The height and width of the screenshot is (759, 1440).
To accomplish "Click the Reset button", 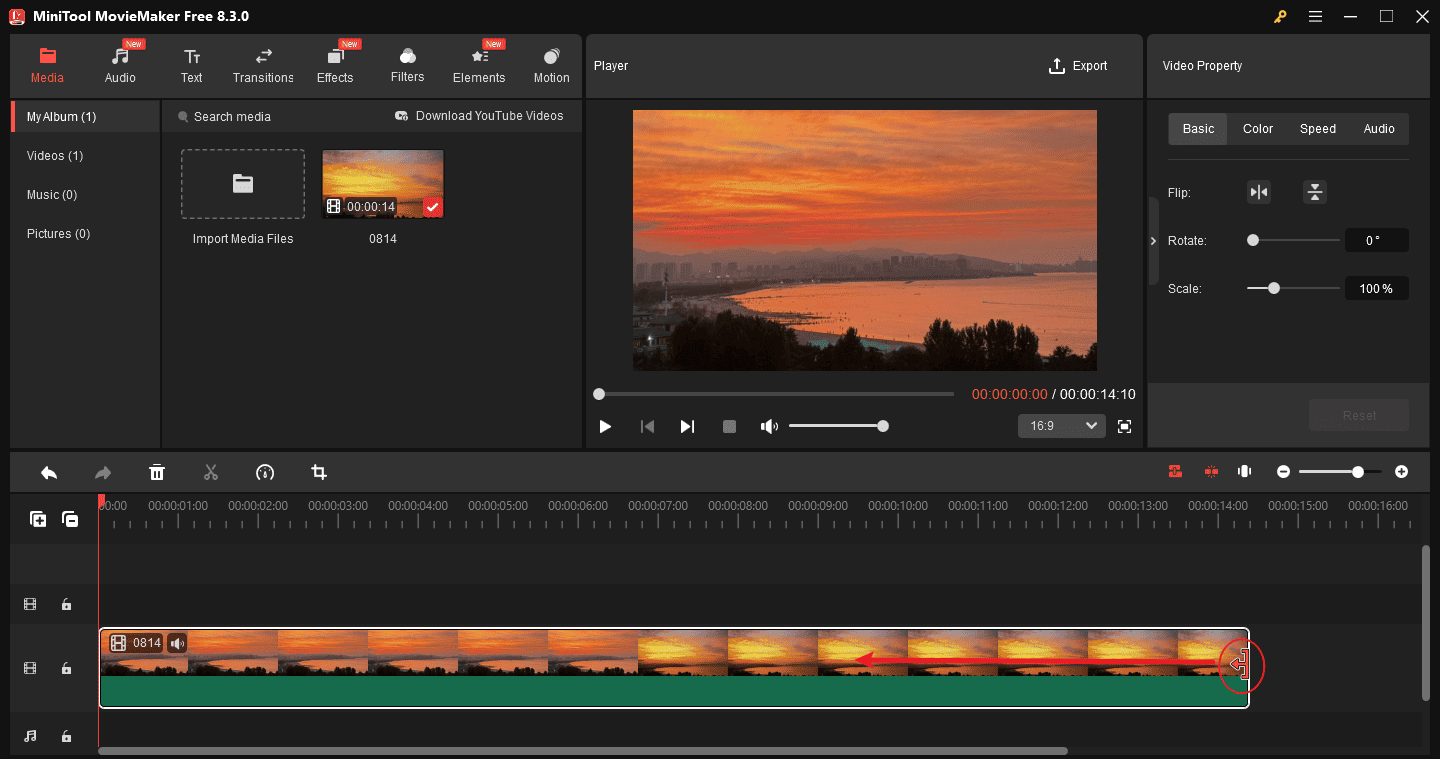I will coord(1359,415).
